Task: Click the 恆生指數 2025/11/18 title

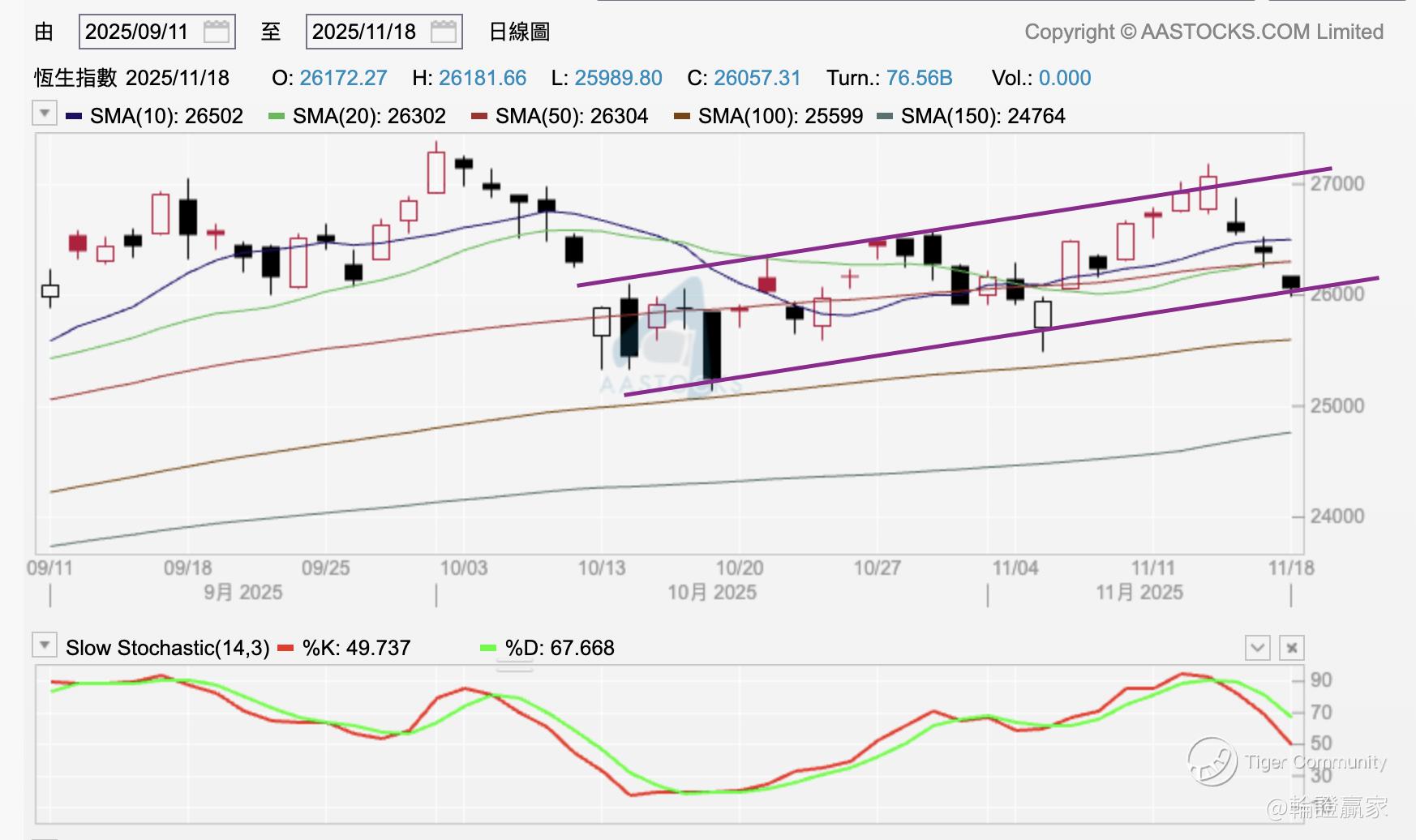Action: 132,78
